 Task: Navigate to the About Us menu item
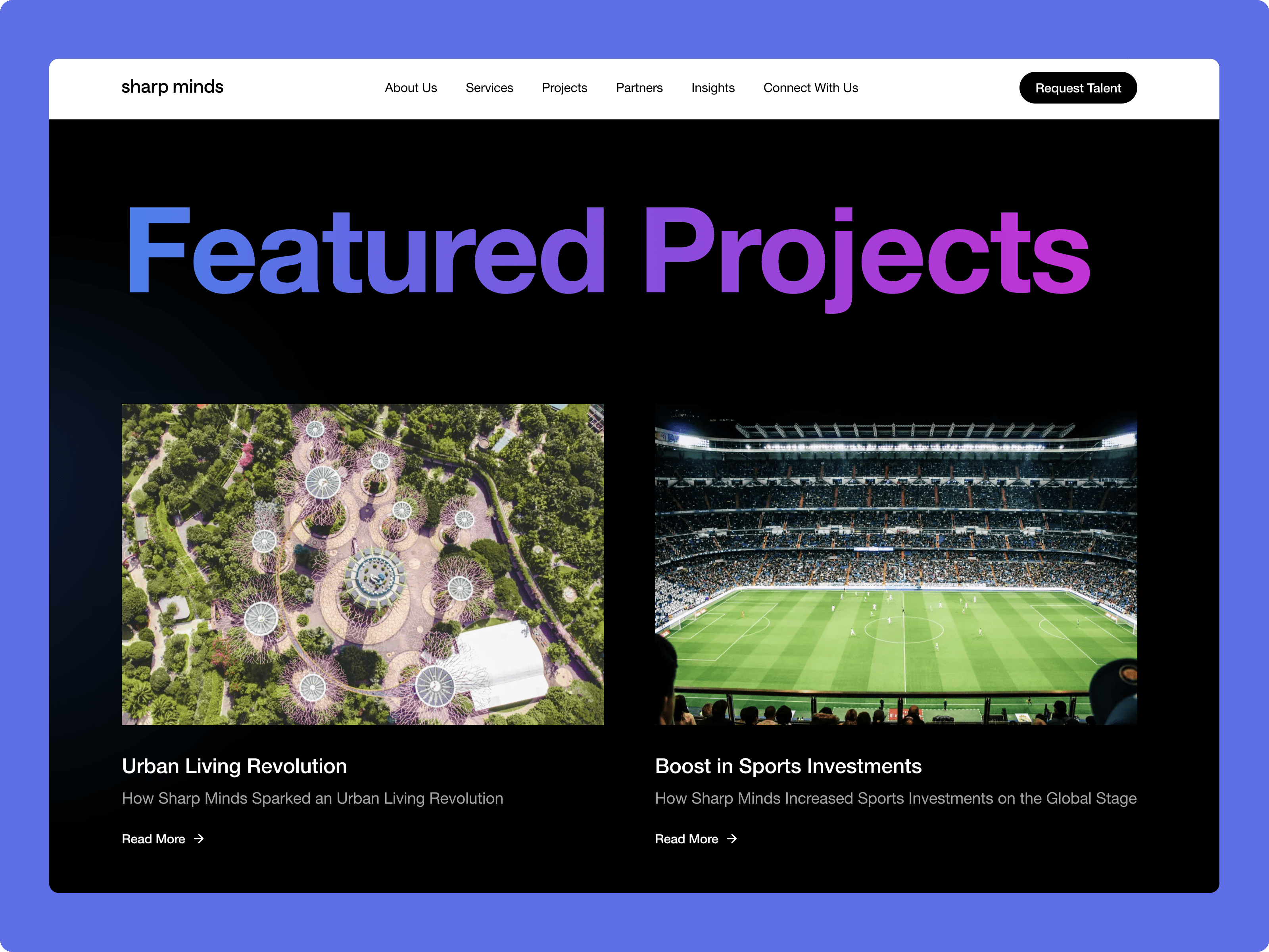[x=411, y=87]
